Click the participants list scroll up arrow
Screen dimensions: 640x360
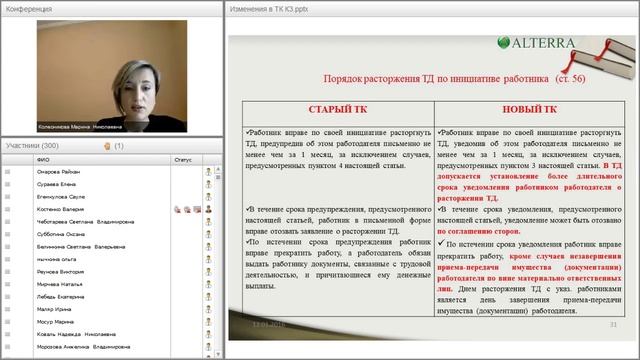pos(218,169)
